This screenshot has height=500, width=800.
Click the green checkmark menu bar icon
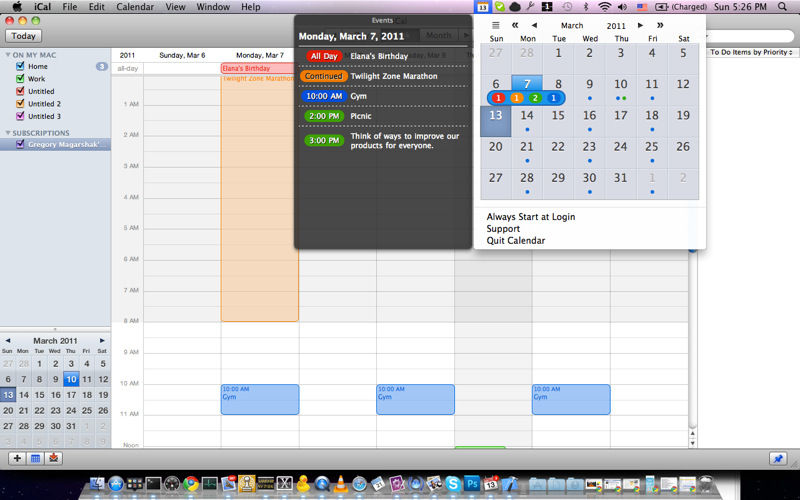click(499, 7)
